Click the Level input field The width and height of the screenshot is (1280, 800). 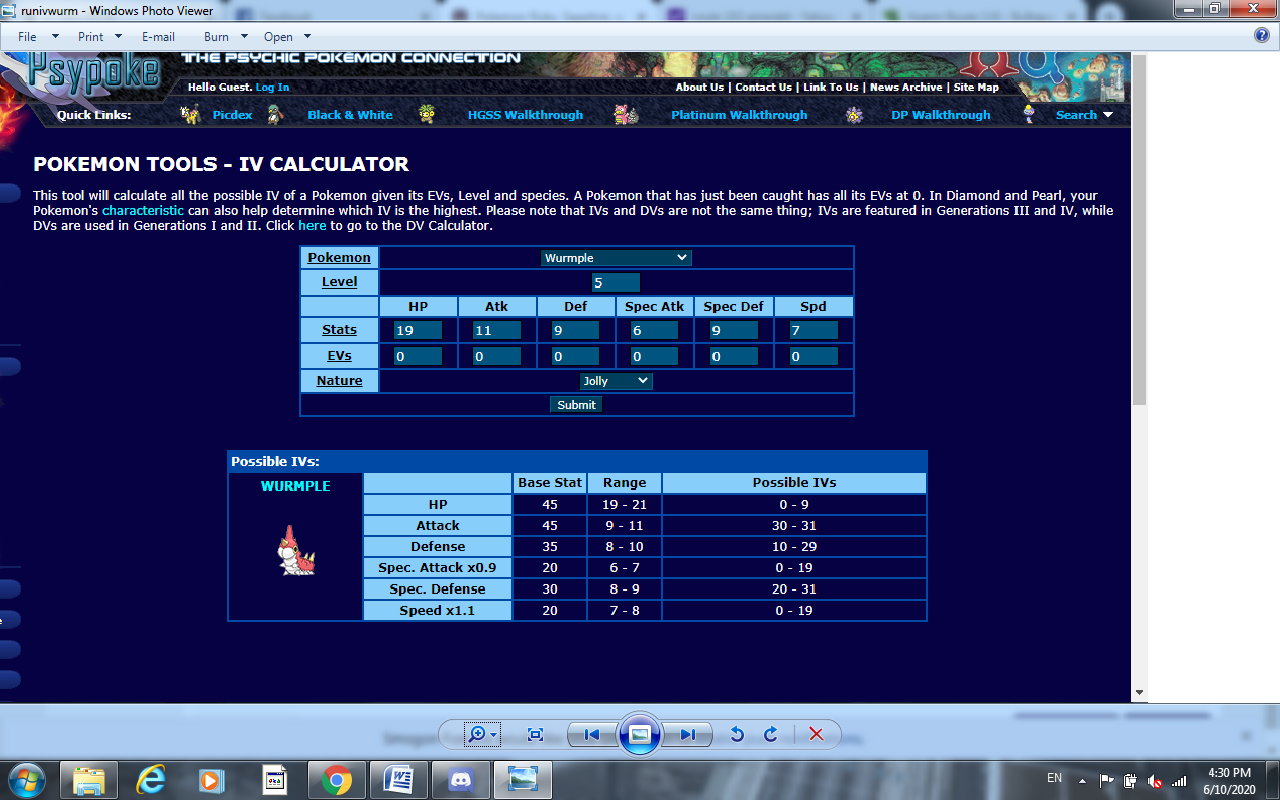click(616, 282)
